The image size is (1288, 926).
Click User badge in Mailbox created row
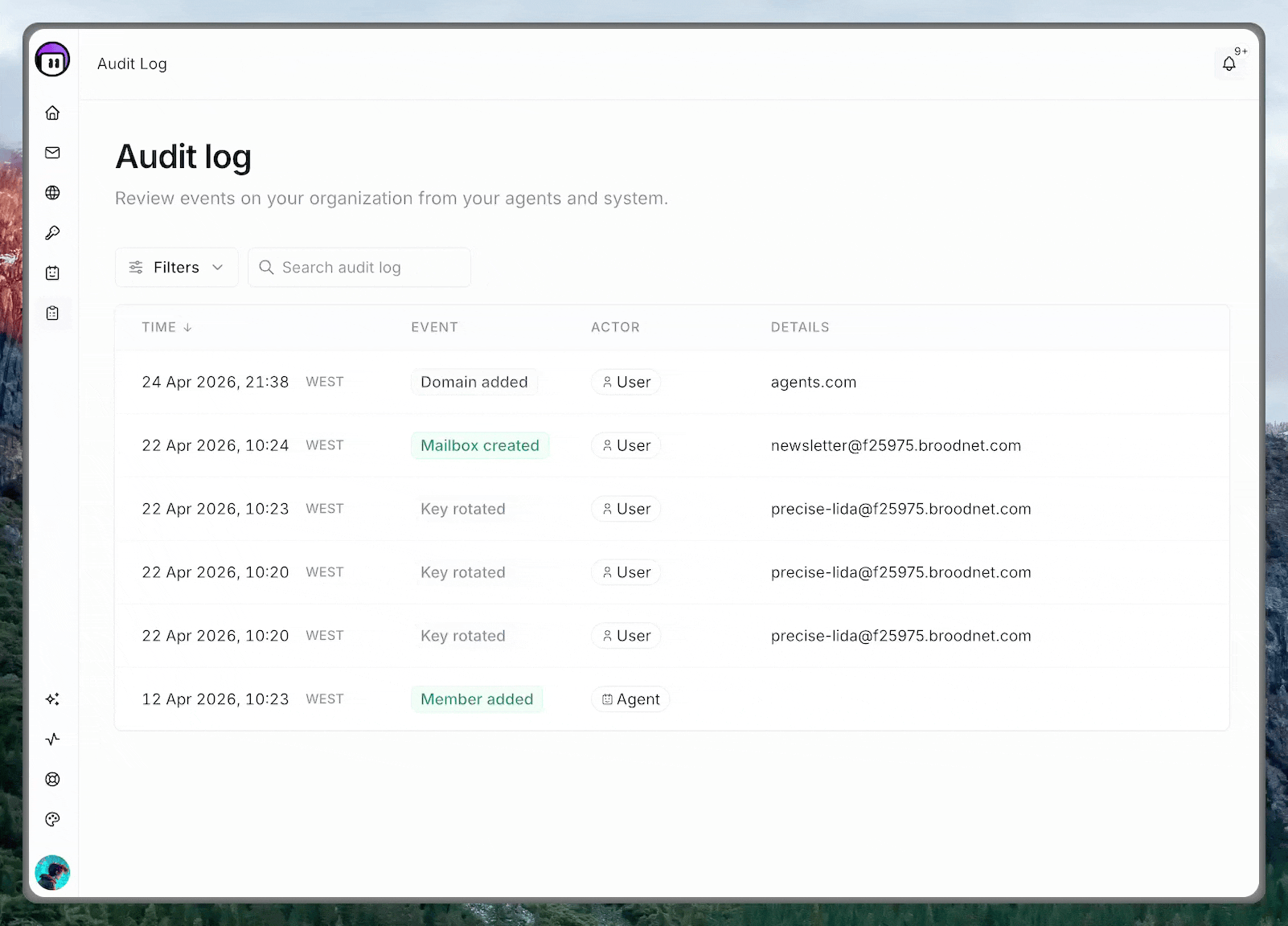[626, 445]
